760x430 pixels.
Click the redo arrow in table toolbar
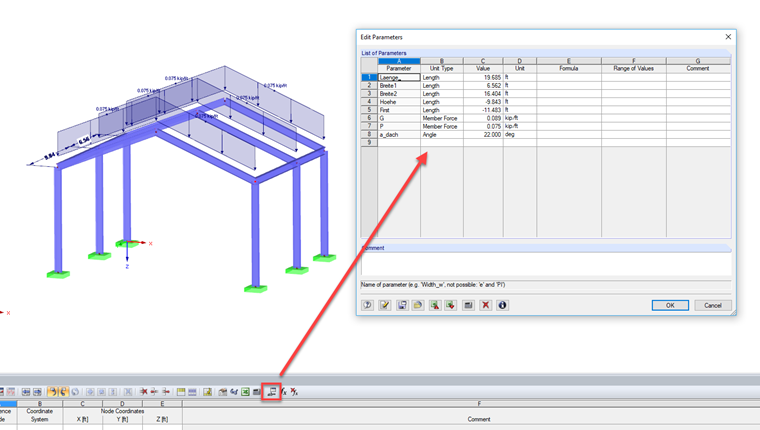63,392
